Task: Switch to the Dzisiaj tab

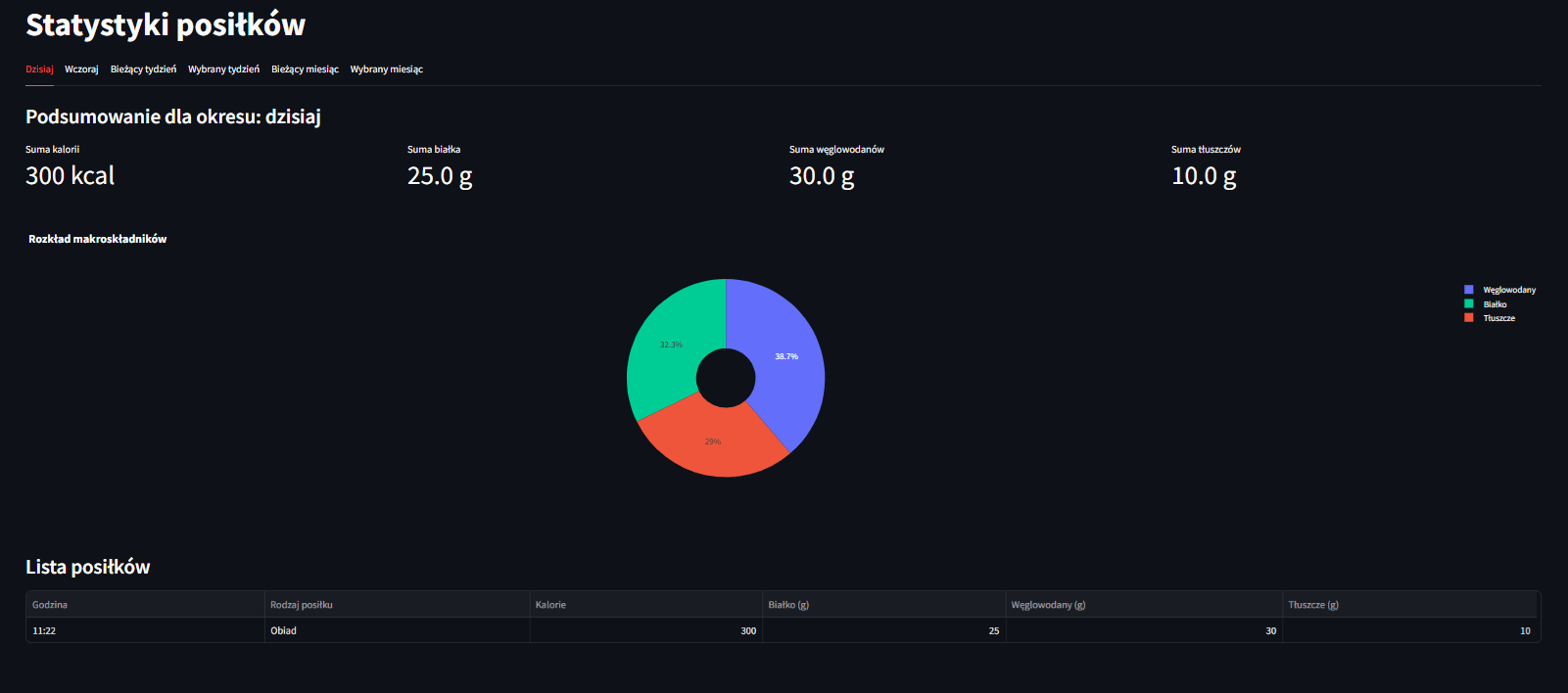Action: tap(39, 69)
